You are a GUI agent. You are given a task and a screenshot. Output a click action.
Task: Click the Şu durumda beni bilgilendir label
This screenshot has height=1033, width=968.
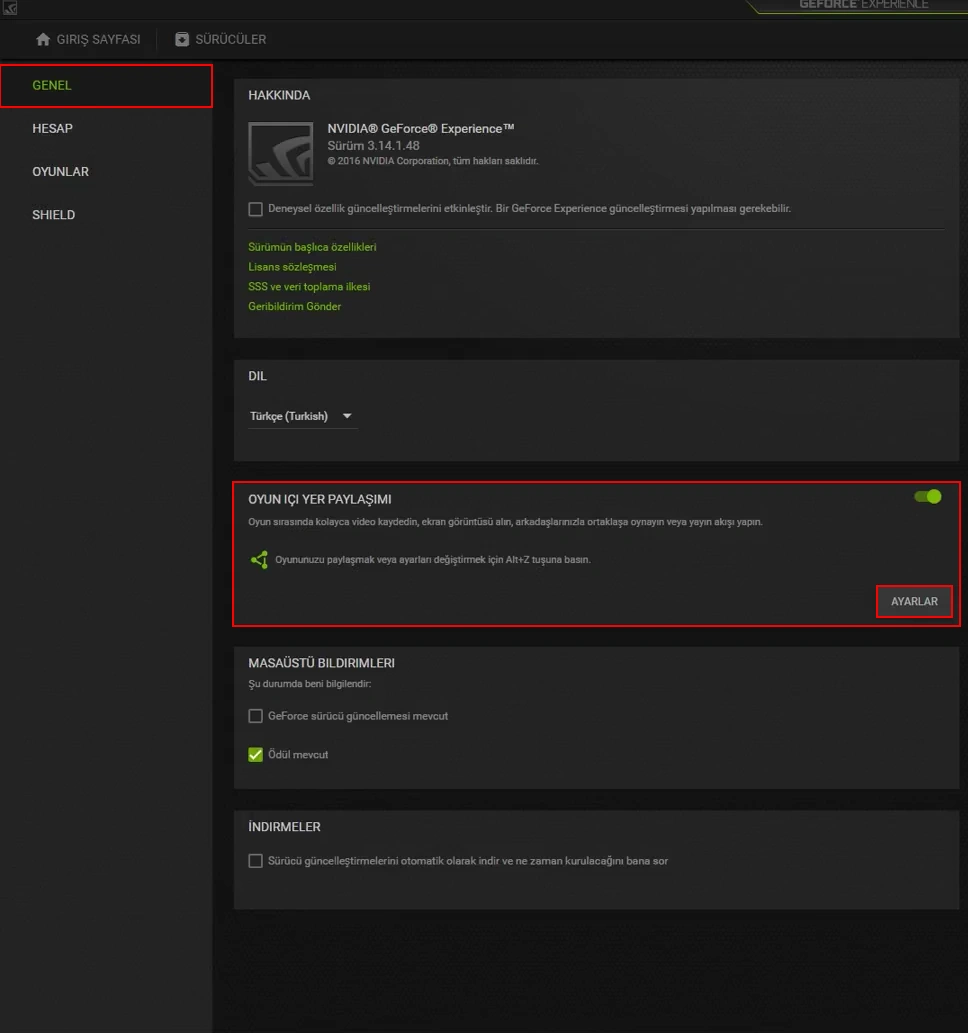pyautogui.click(x=310, y=684)
